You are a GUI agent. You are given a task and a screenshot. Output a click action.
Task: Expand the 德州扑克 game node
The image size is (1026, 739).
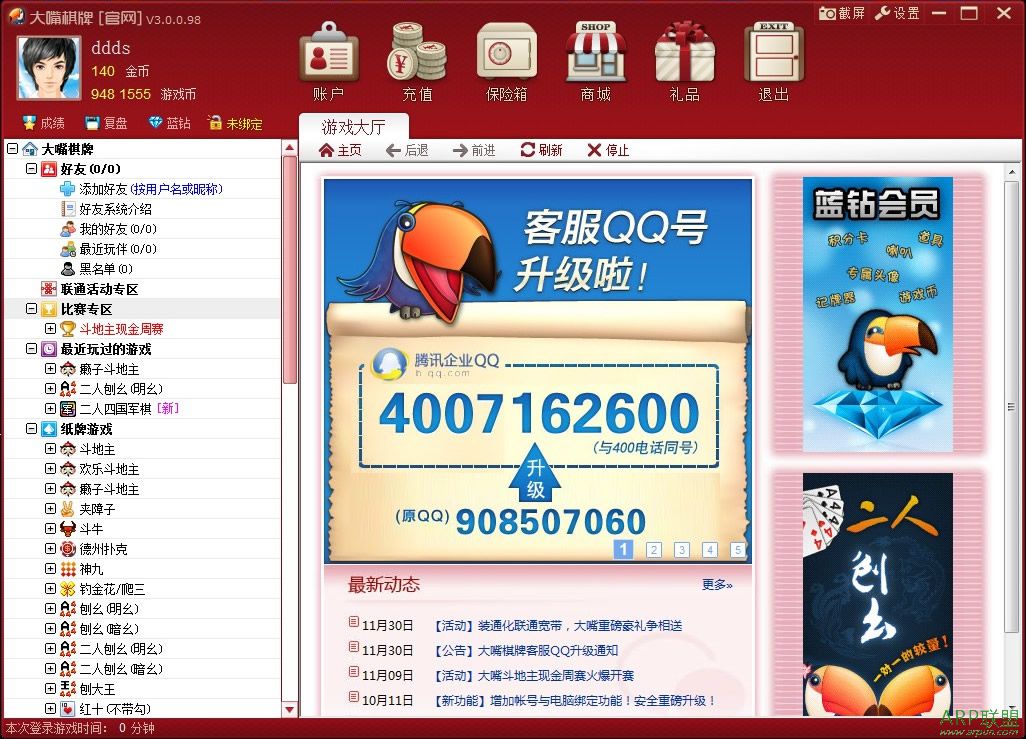[50, 549]
